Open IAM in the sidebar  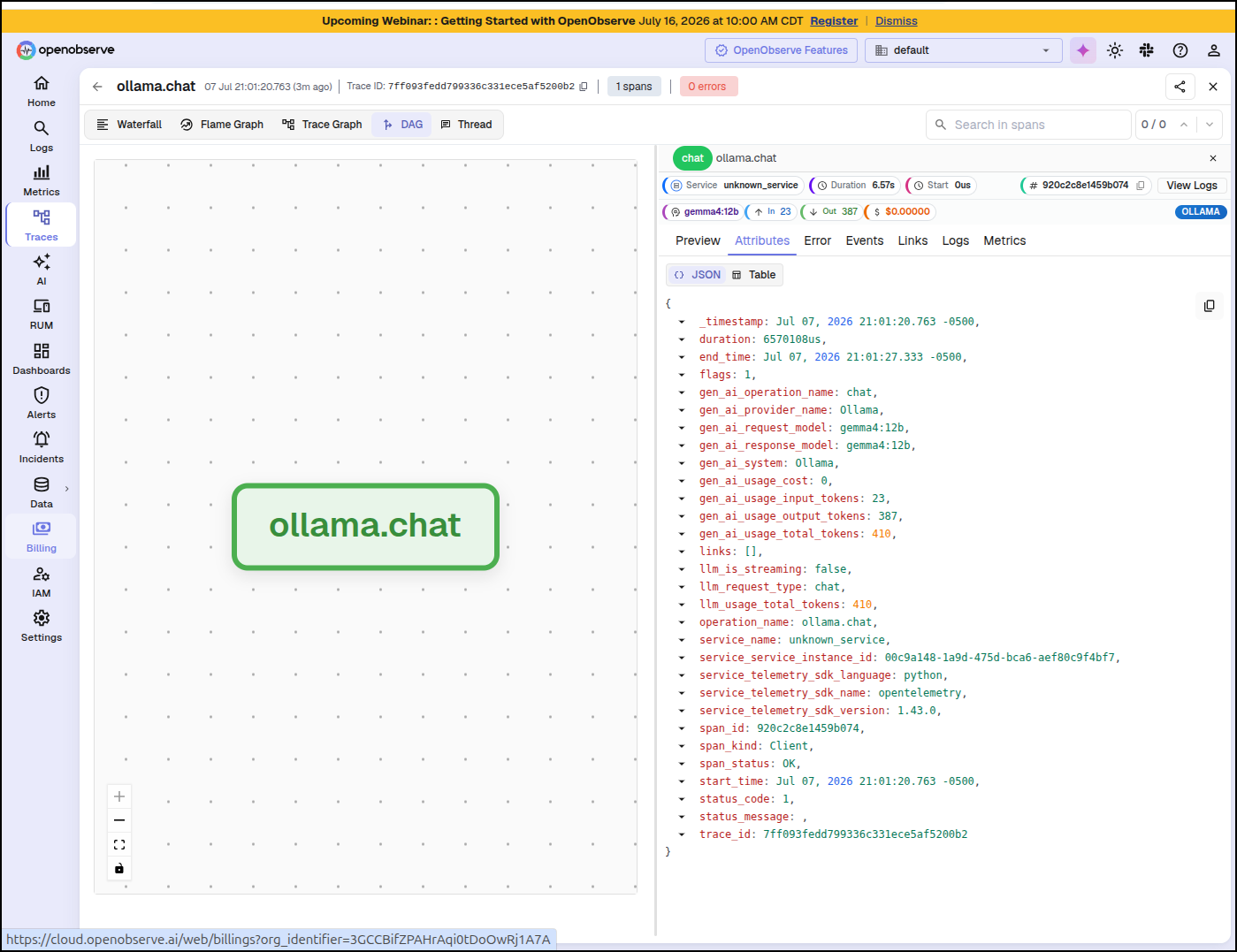(x=41, y=582)
